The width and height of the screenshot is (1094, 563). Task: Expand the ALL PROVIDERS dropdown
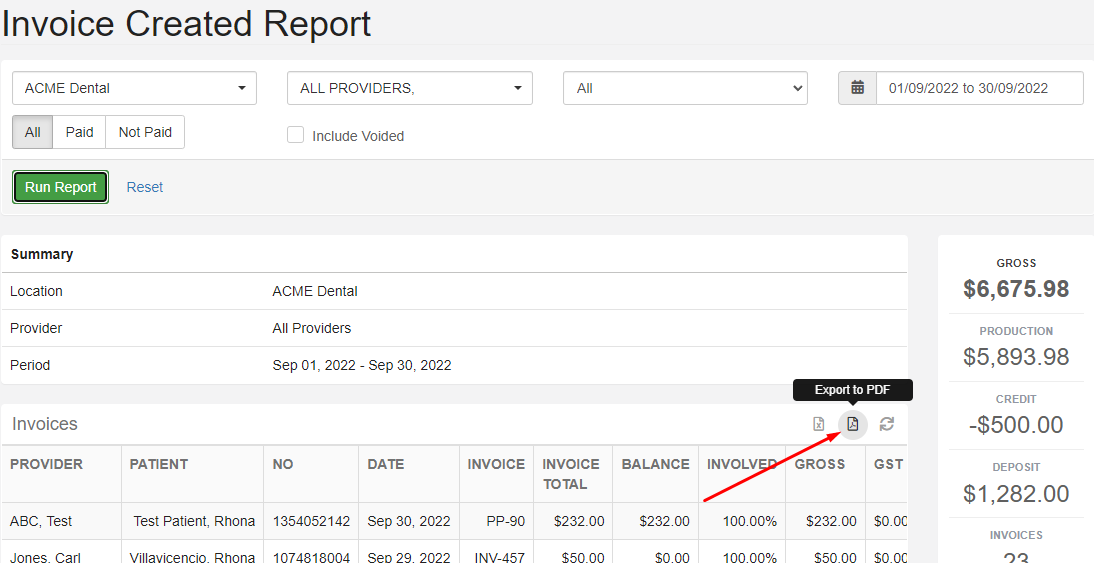click(410, 88)
